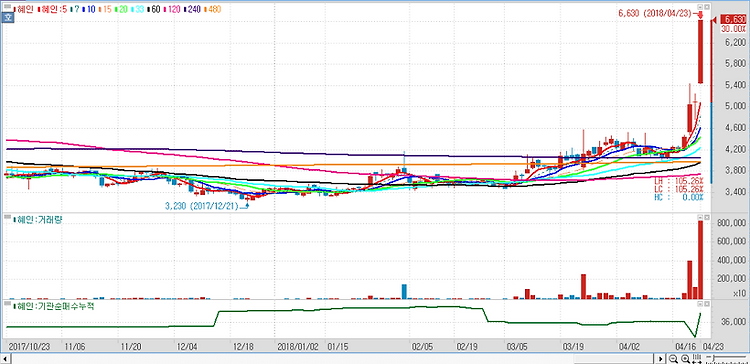Minimize the 거래량 volume panel
750x364 pixels.
699,217
